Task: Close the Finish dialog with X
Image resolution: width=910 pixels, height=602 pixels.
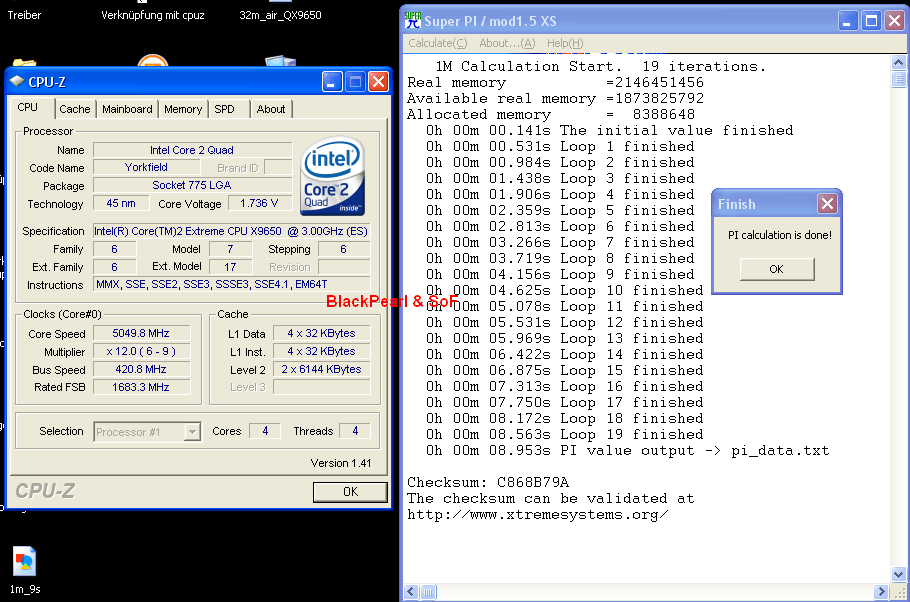Action: [827, 204]
